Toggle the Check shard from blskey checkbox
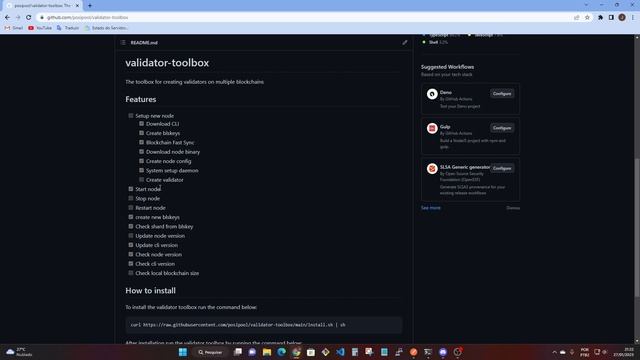The width and height of the screenshot is (640, 360). click(131, 227)
